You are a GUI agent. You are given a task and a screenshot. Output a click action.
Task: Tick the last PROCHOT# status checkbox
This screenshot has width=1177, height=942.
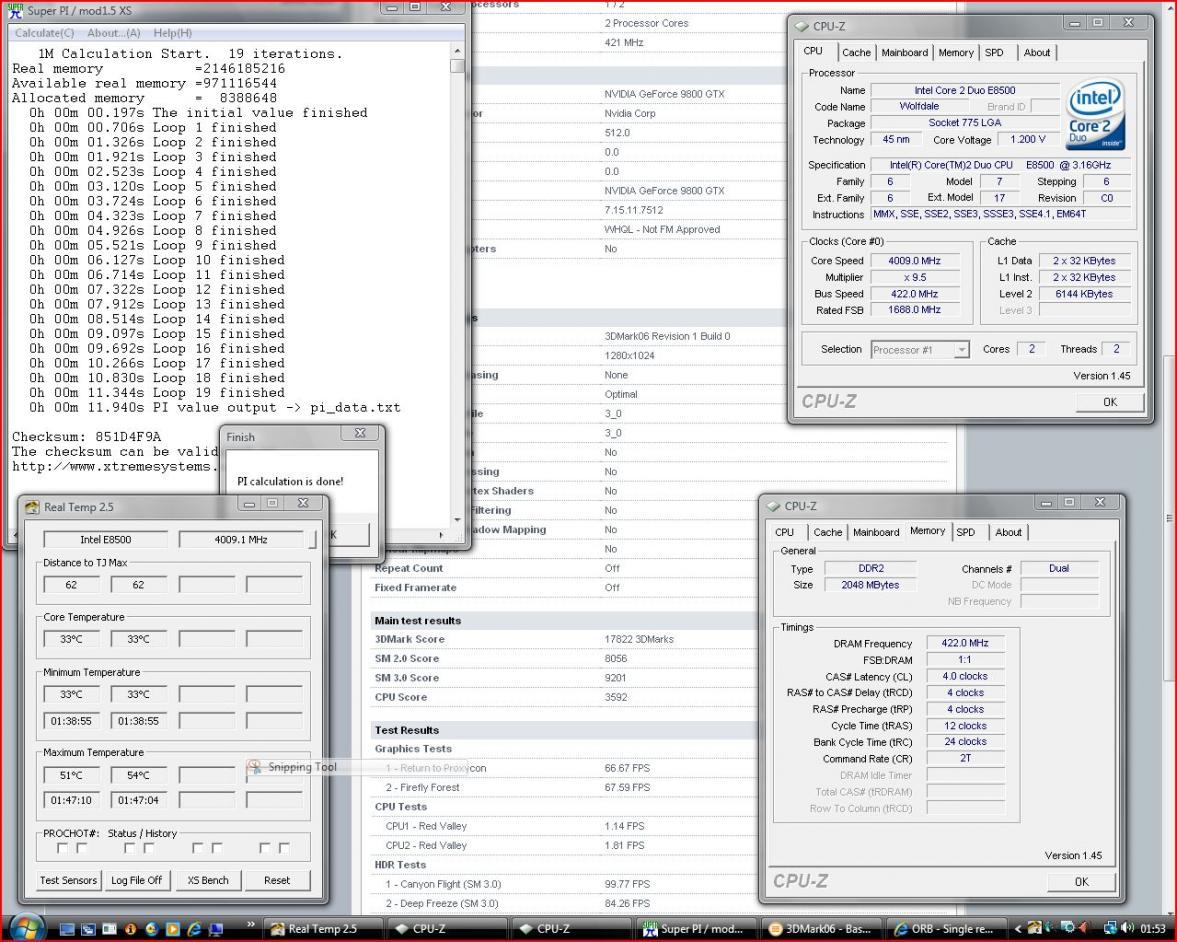(284, 848)
